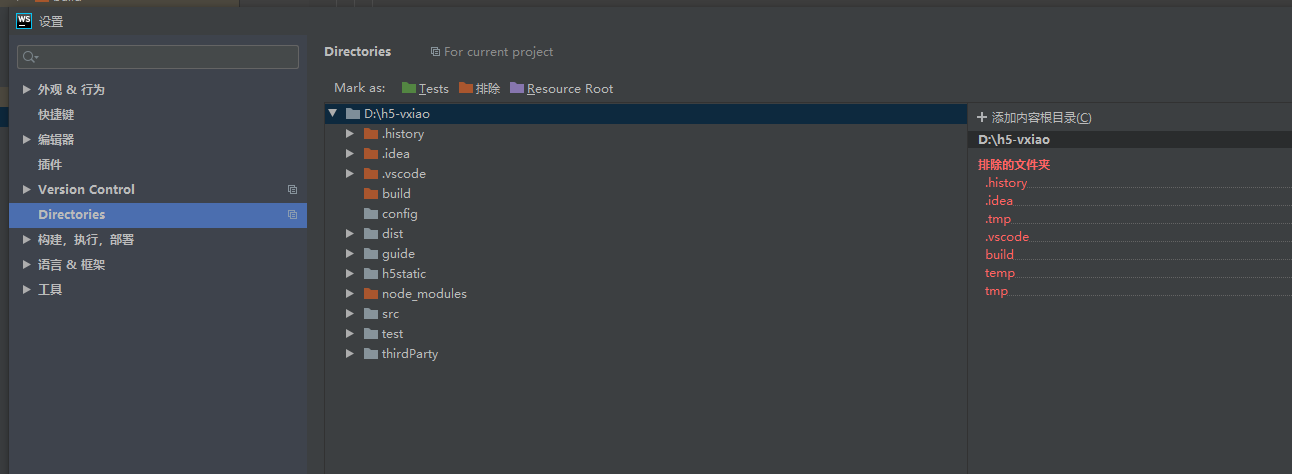The height and width of the screenshot is (474, 1292).
Task: Select the config folder in tree
Action: [399, 214]
